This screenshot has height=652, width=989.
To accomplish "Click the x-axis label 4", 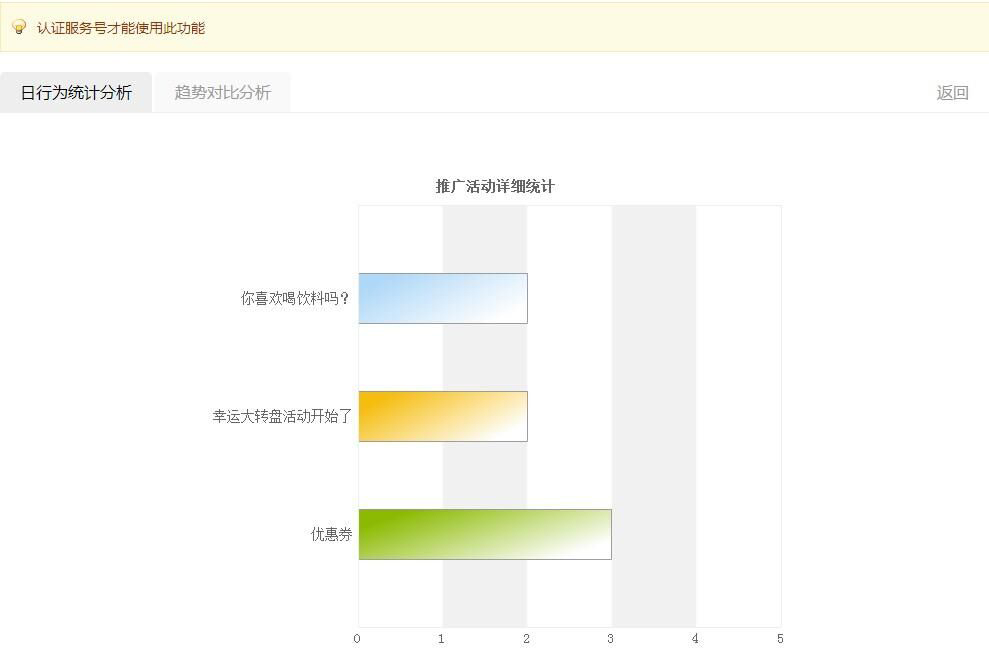I will [x=695, y=639].
